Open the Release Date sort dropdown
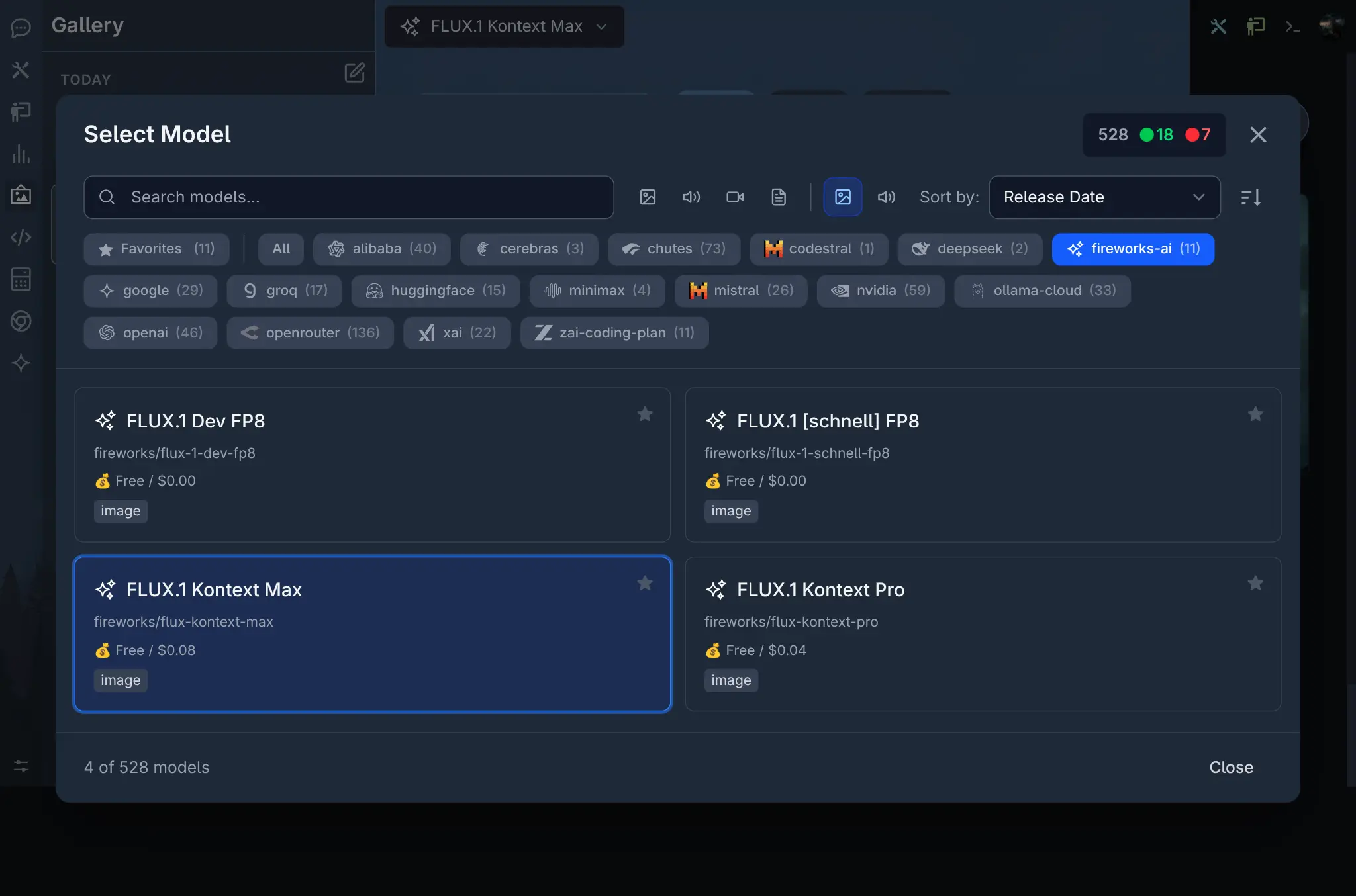 (1104, 197)
